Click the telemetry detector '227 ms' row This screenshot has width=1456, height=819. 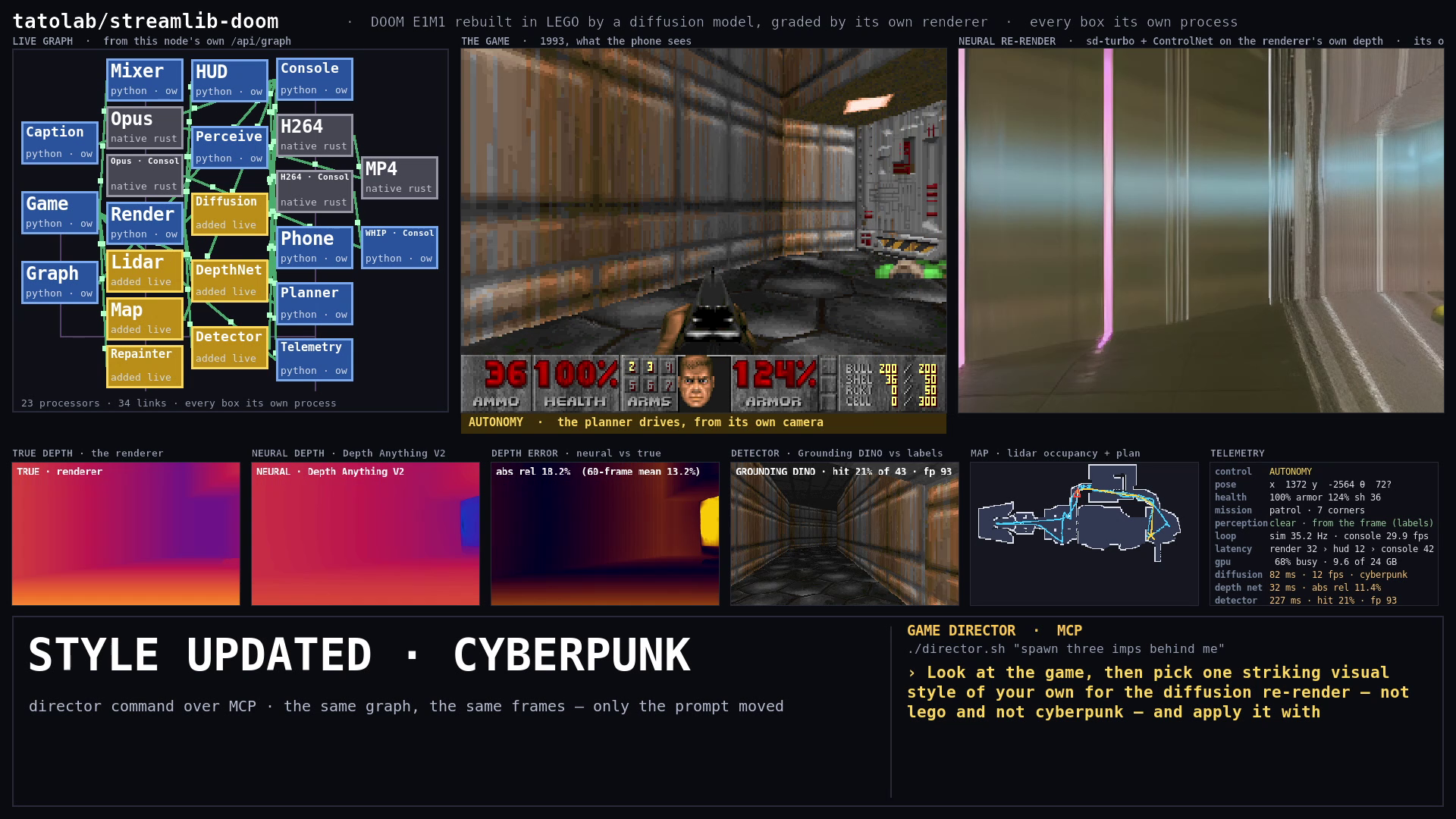point(1324,601)
